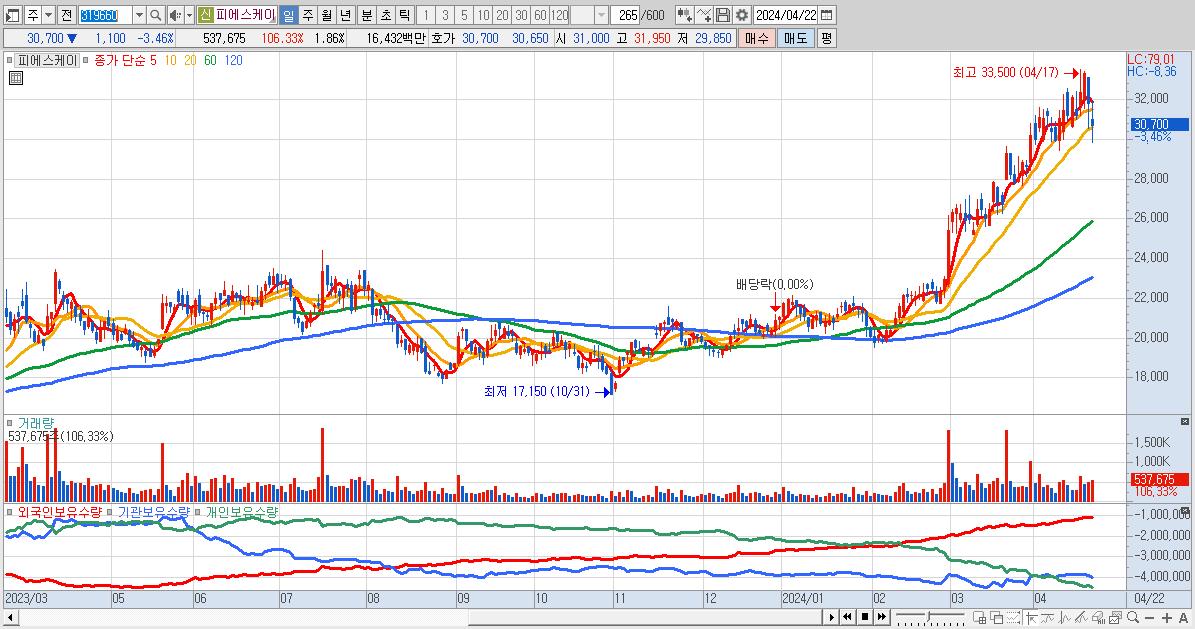Screen dimensions: 1195x629
Task: Select the 초 seconds period toggle
Action: [386, 15]
